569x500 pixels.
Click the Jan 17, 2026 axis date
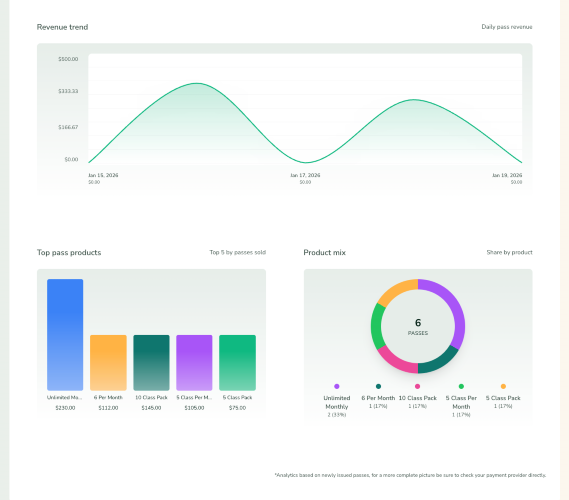pyautogui.click(x=305, y=175)
